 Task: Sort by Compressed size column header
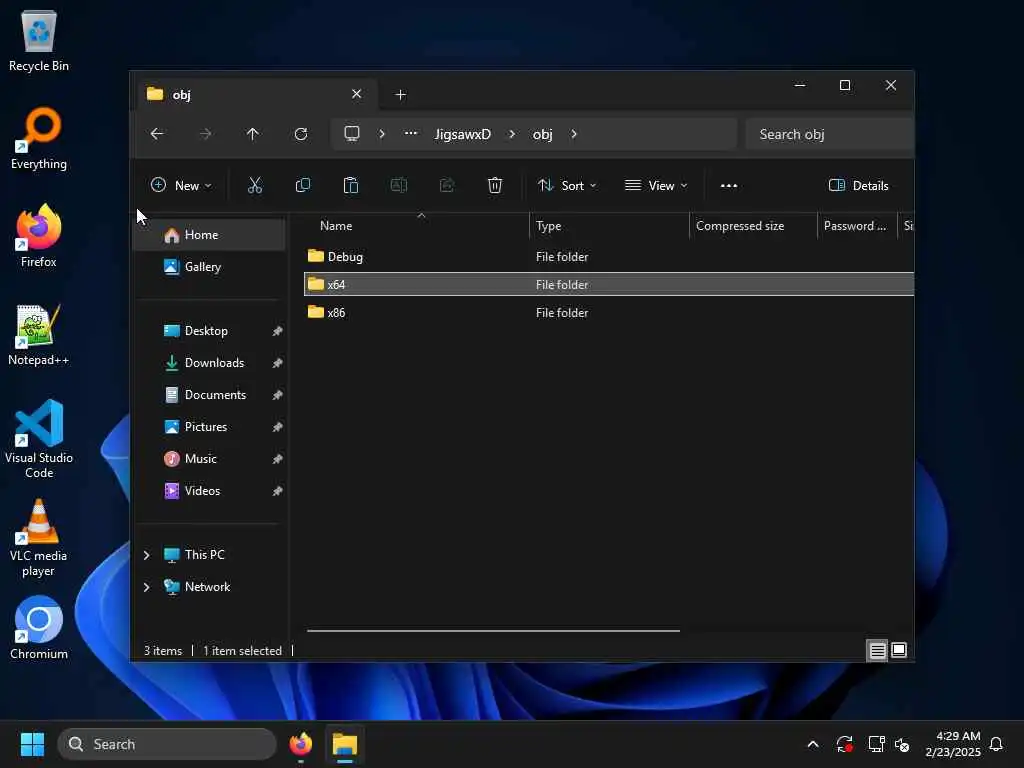[x=753, y=226]
